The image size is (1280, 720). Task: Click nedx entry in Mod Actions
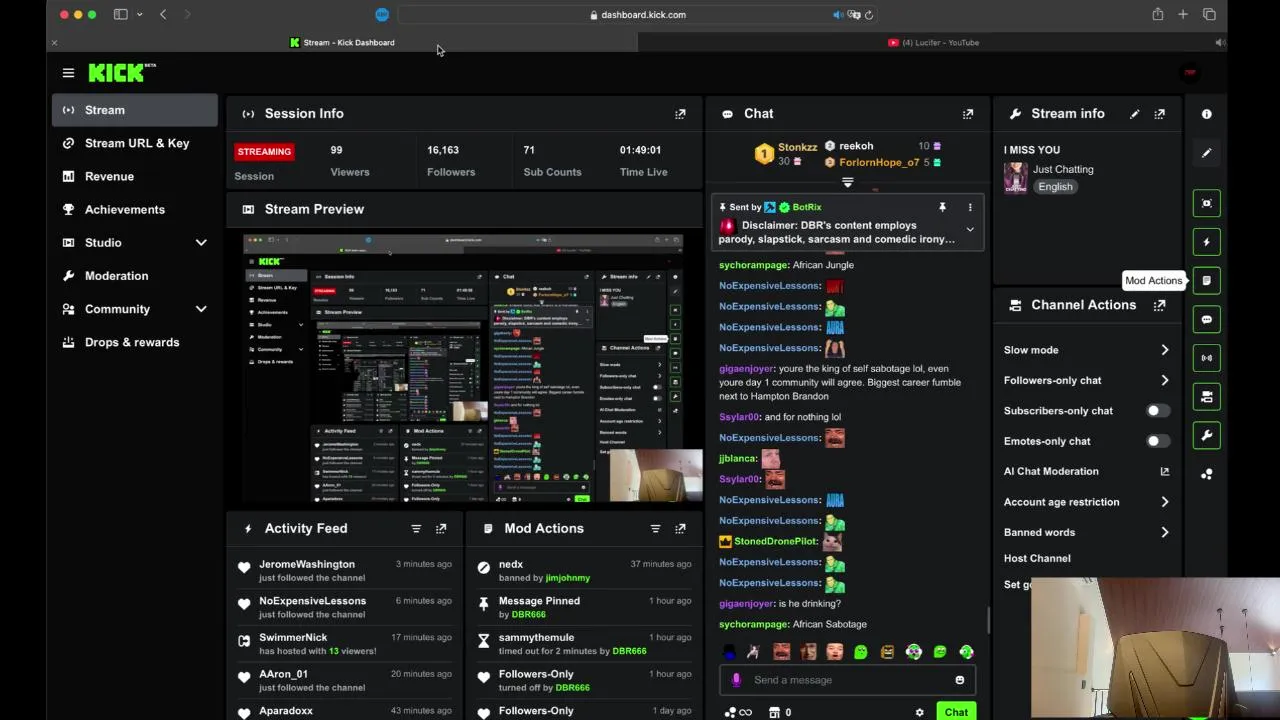click(x=585, y=570)
